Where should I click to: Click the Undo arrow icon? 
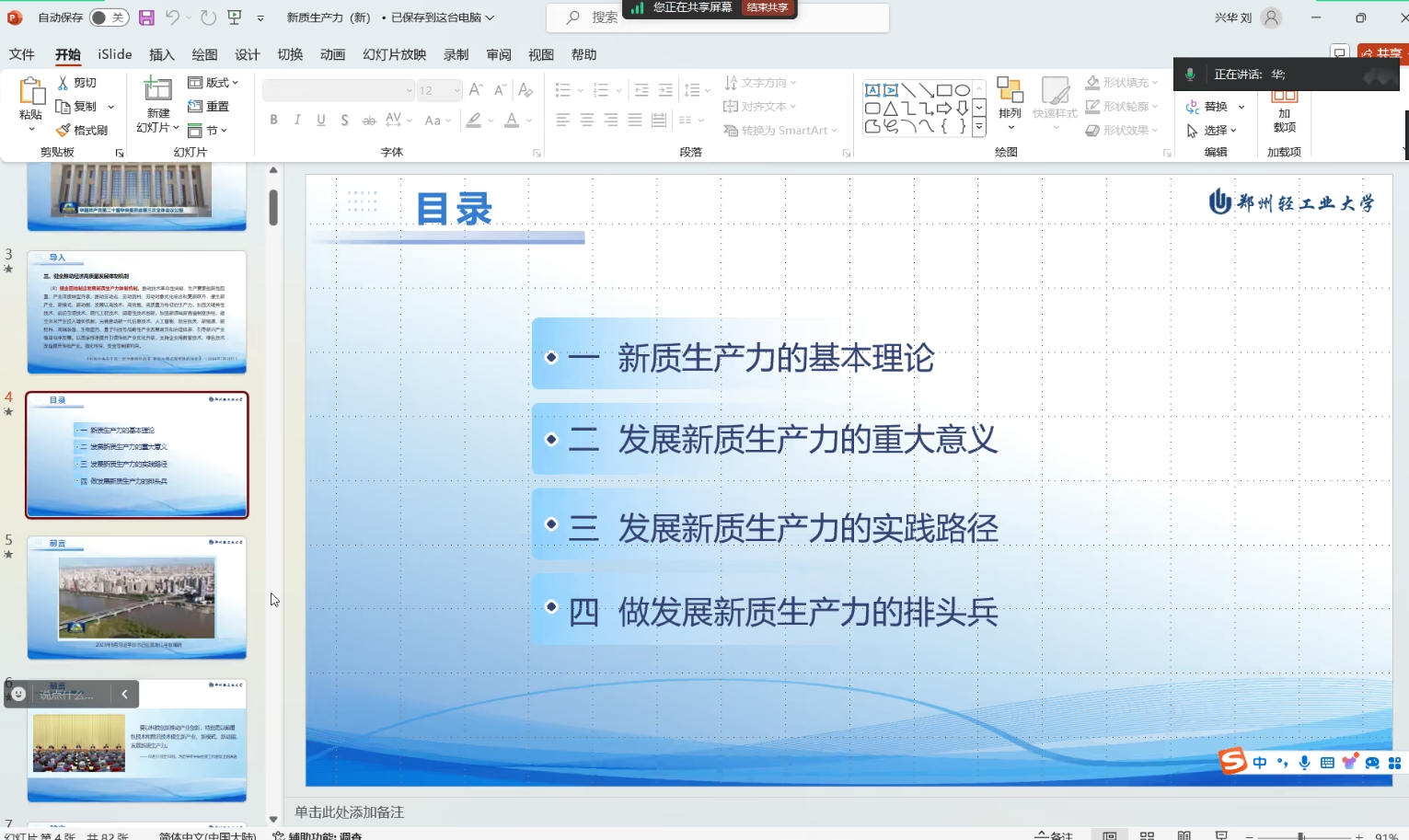172,17
